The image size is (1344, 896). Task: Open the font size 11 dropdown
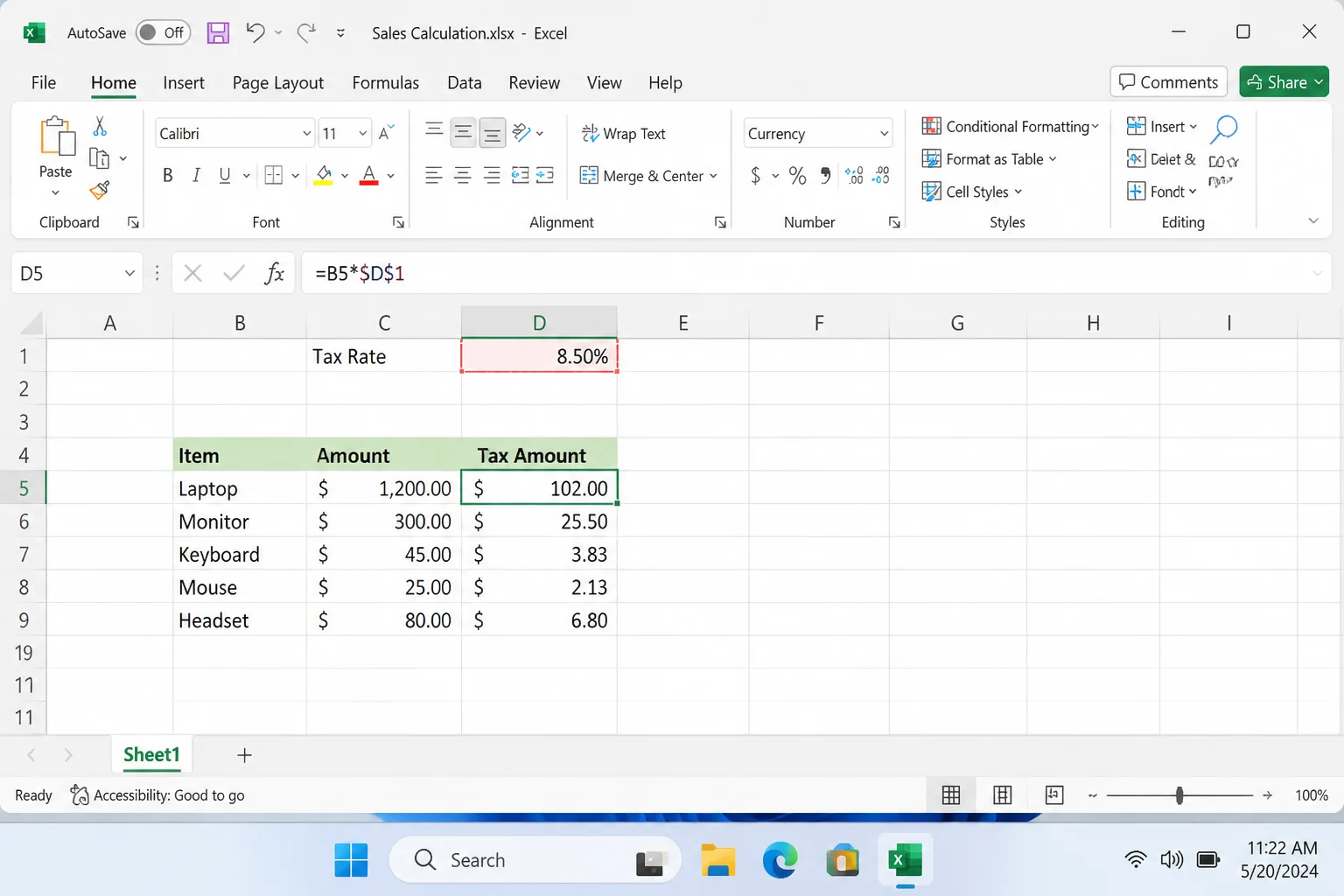pos(362,134)
